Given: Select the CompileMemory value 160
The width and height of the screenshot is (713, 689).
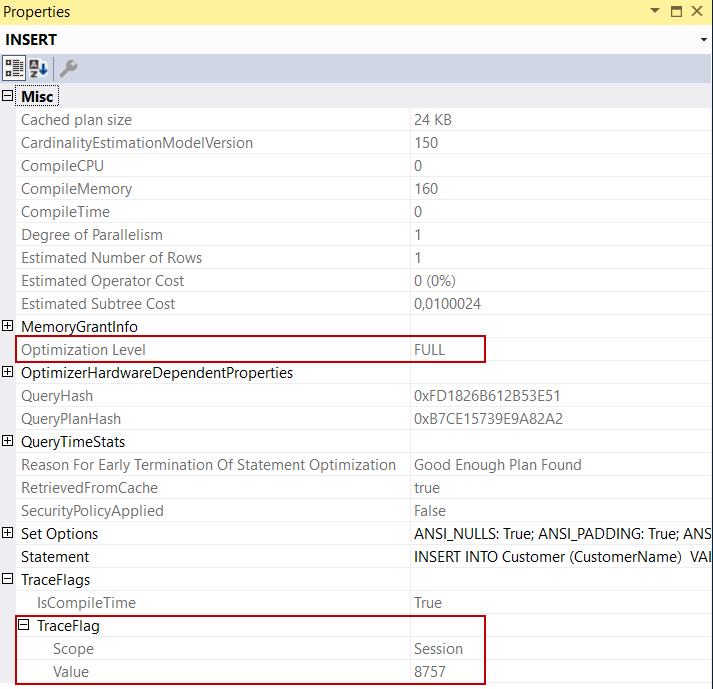Looking at the screenshot, I should [x=426, y=189].
